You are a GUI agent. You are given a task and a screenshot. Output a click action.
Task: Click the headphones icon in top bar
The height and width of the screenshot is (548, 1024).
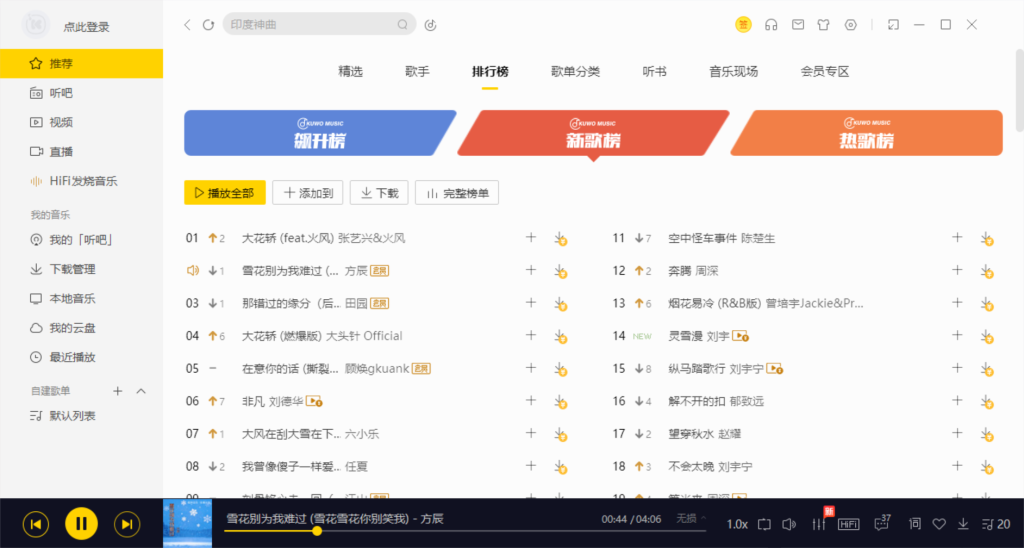tap(771, 25)
